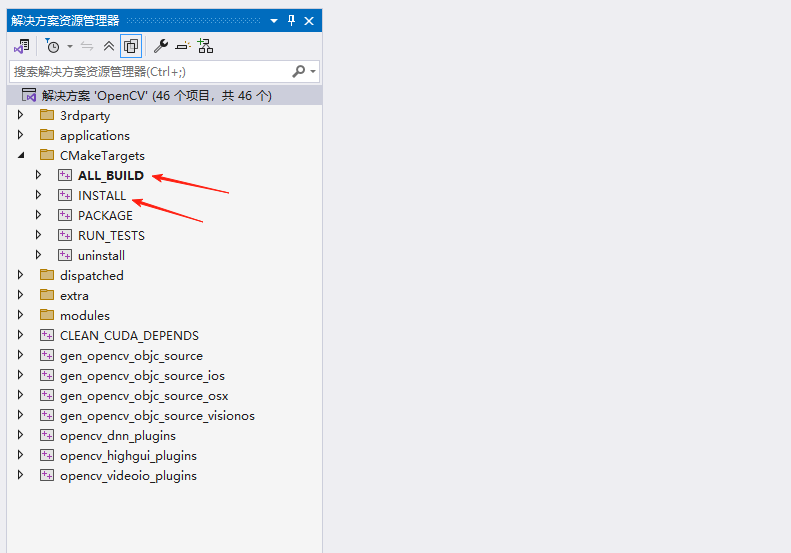Screen dimensions: 791x553
Task: Select gen_opencv_objc_source_visionos project
Action: [x=157, y=416]
